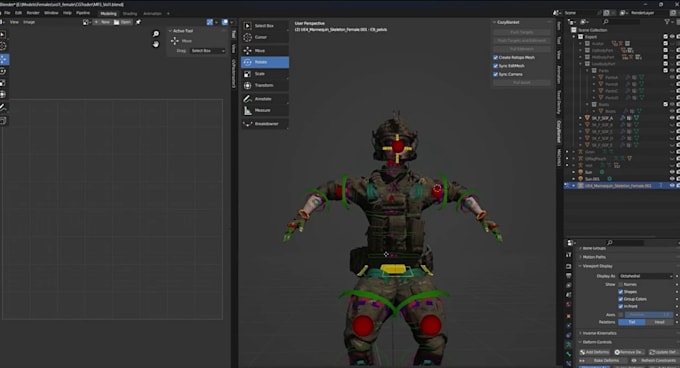Select the cursor tool in image editor left toolbar
Viewport: 680px width, 368px height.
[x=3, y=46]
